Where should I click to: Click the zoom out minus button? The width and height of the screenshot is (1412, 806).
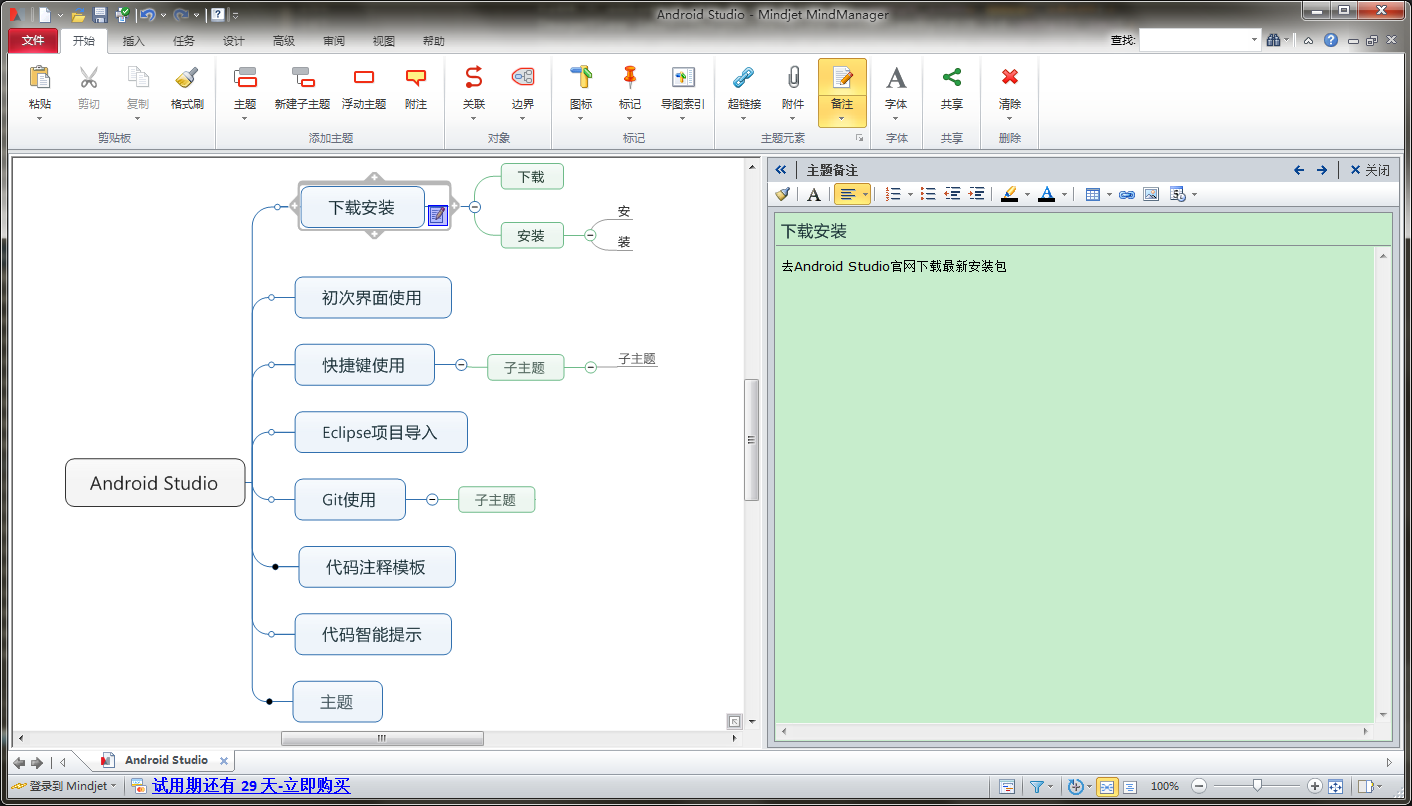click(1199, 787)
